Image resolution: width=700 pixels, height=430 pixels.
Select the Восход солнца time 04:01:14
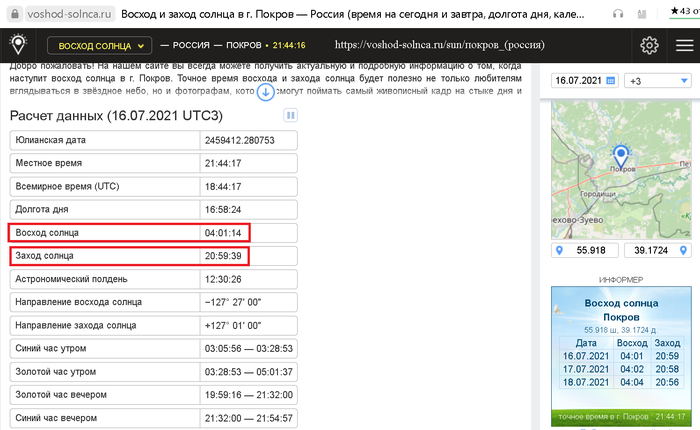pos(224,232)
